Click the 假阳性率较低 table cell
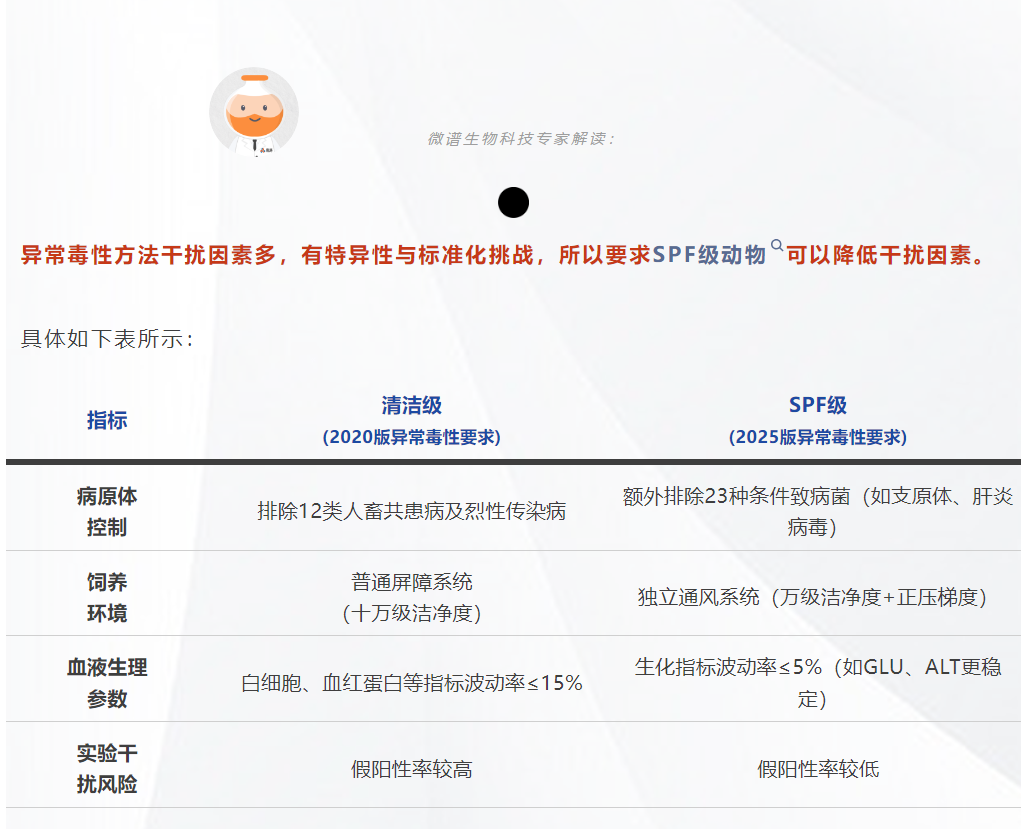This screenshot has width=1036, height=829. coord(817,769)
